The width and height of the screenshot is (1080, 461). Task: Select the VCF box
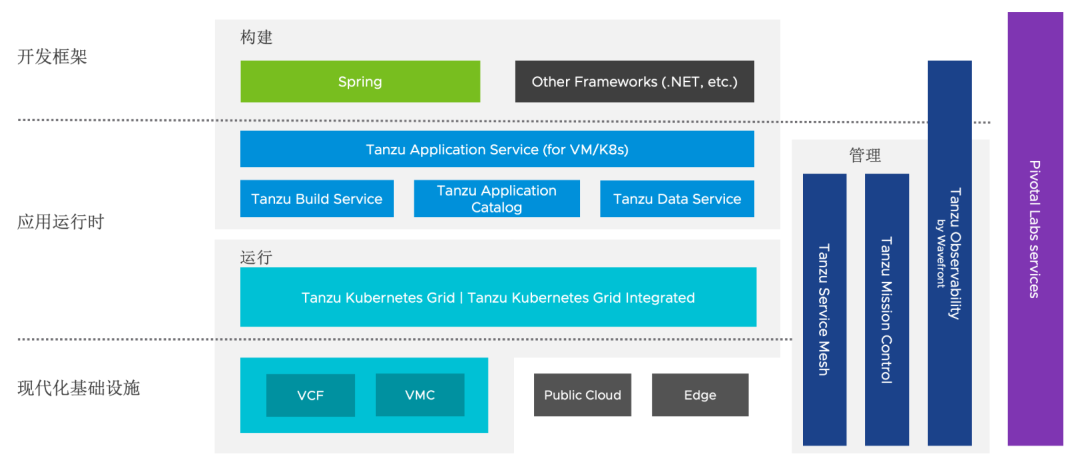(x=311, y=396)
